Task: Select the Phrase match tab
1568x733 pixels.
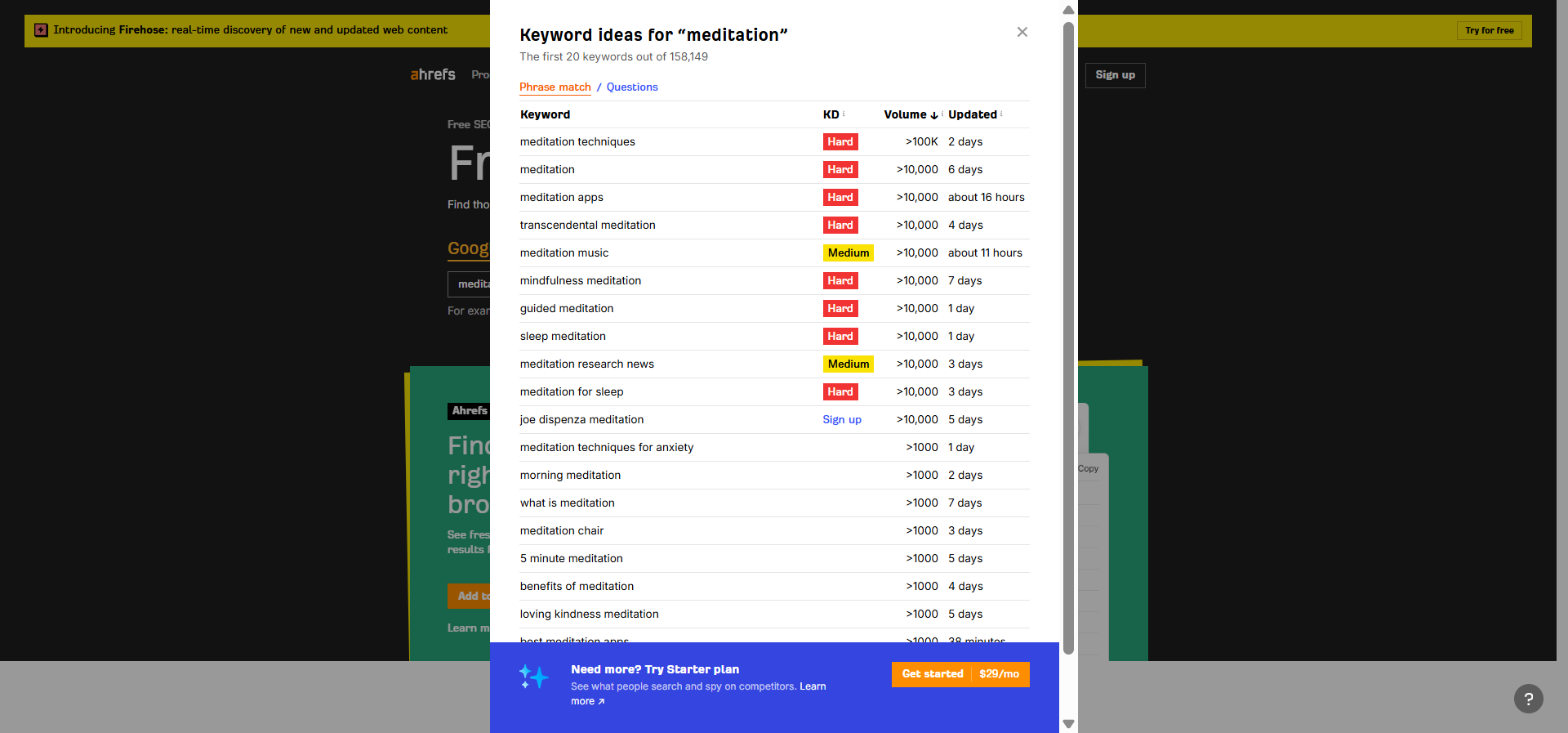Action: 555,87
